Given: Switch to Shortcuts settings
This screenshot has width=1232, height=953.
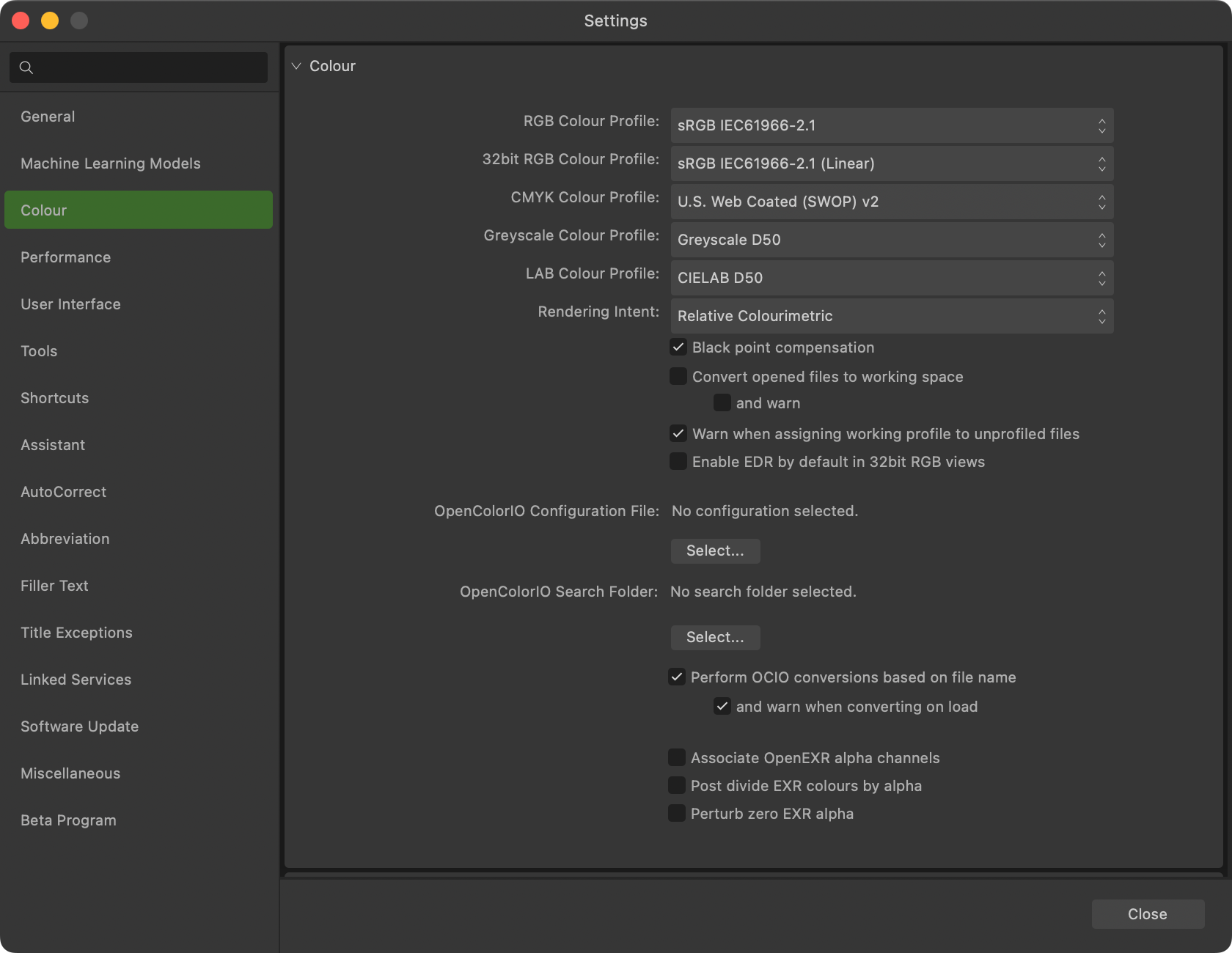Looking at the screenshot, I should tap(55, 398).
